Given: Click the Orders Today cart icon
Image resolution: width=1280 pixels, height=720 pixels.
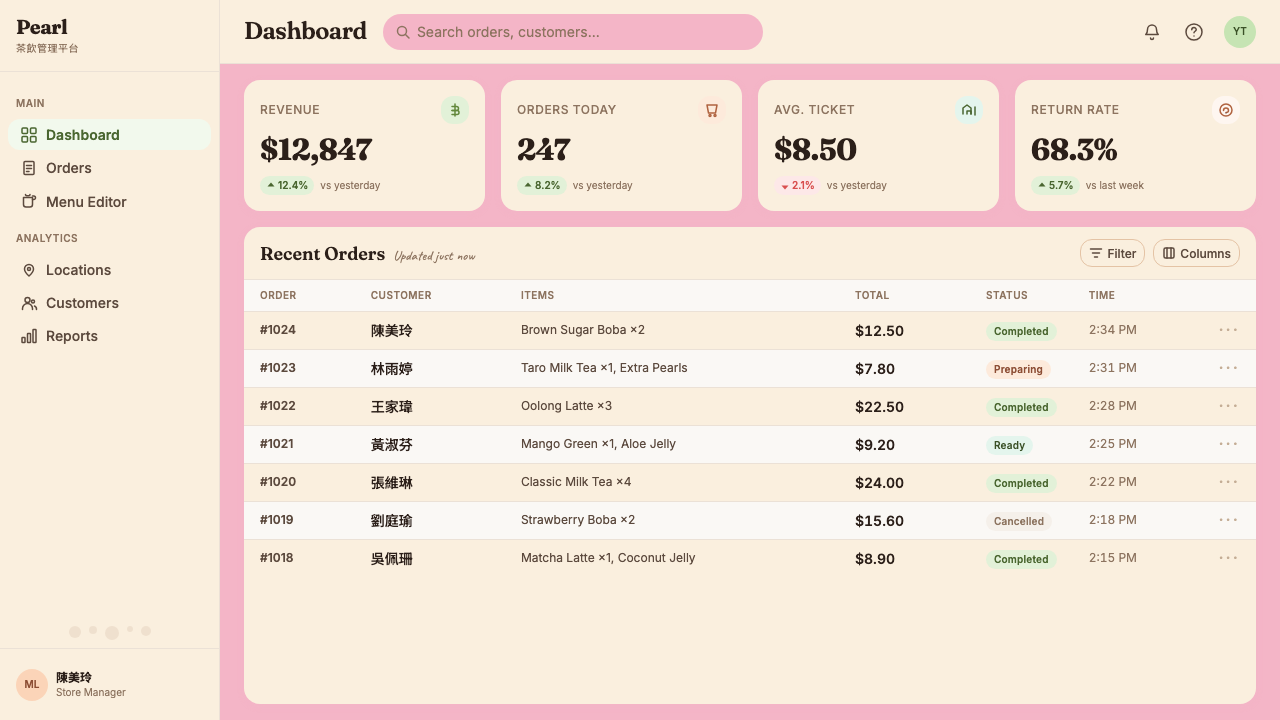Looking at the screenshot, I should click(x=712, y=110).
